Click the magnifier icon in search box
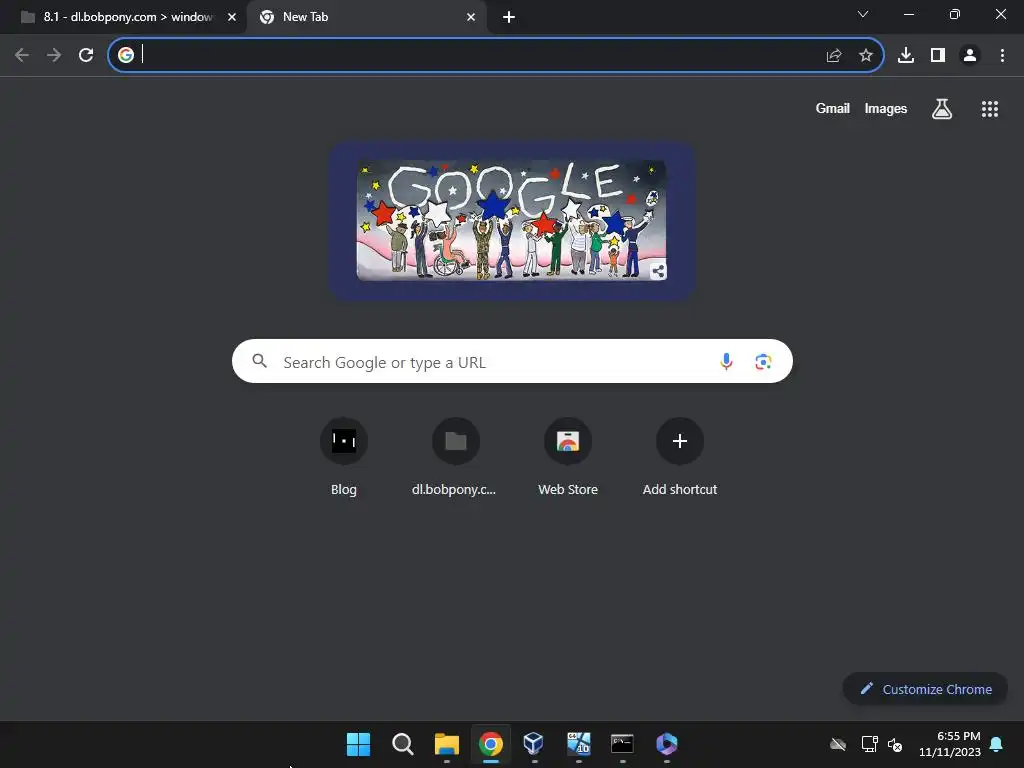The width and height of the screenshot is (1024, 768). click(x=259, y=361)
